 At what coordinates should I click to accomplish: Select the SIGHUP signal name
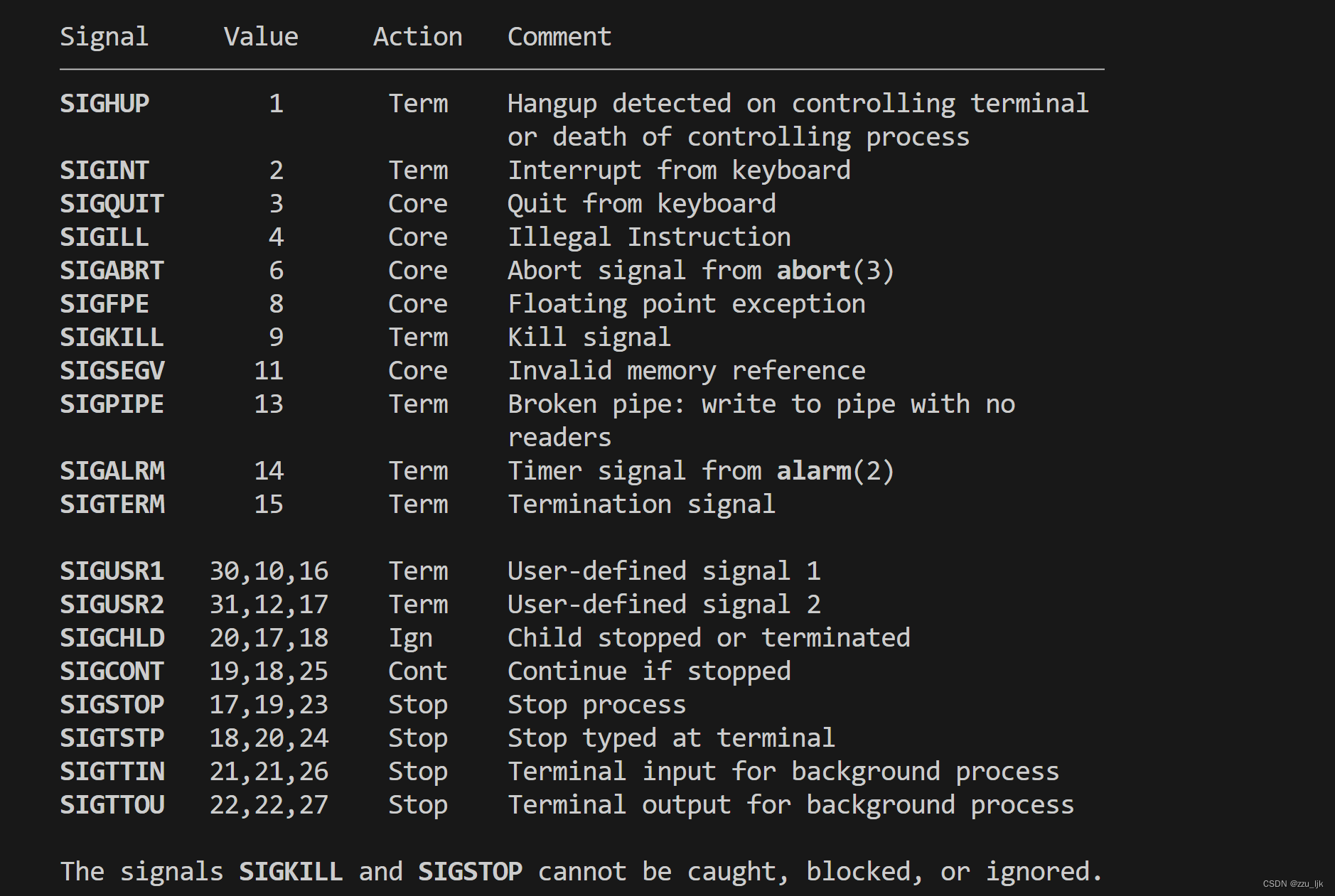pyautogui.click(x=104, y=104)
